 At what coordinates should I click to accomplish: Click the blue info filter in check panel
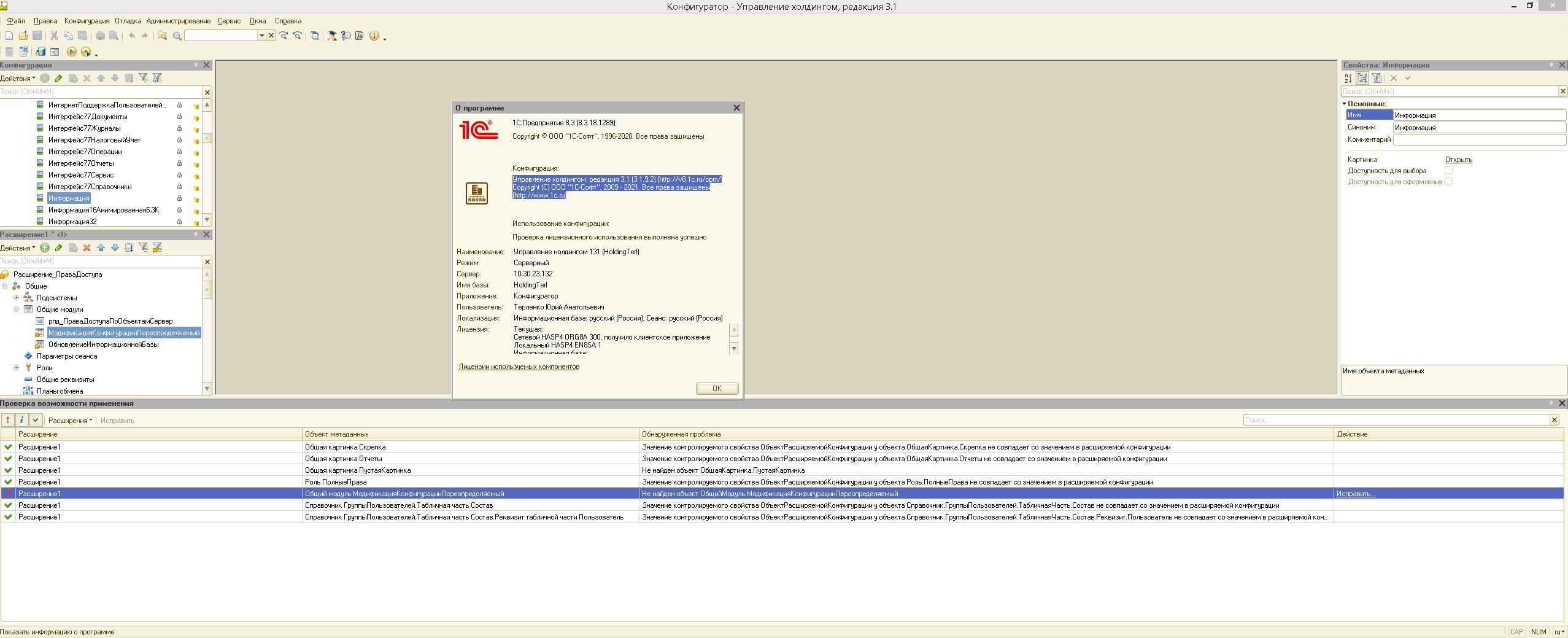point(21,420)
